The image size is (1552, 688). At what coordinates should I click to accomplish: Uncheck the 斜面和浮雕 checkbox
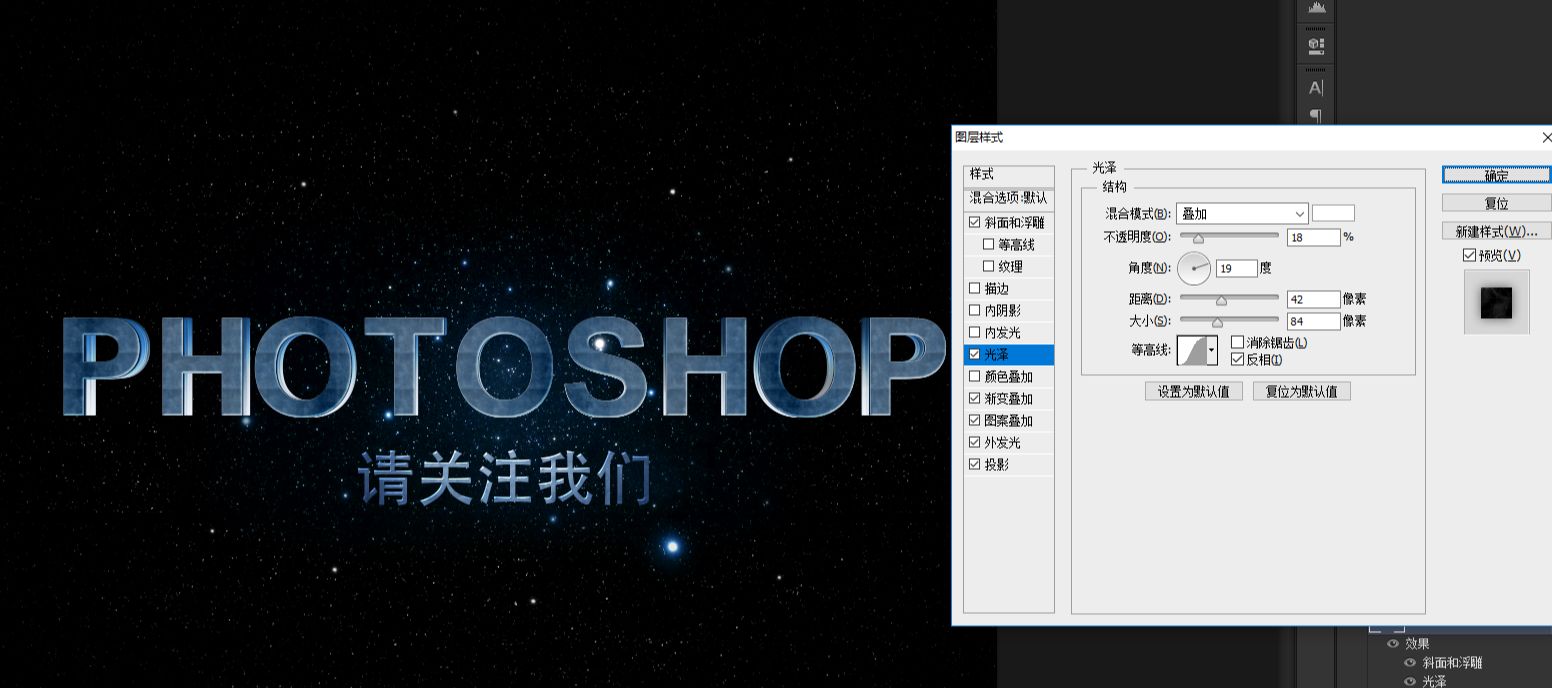[975, 223]
